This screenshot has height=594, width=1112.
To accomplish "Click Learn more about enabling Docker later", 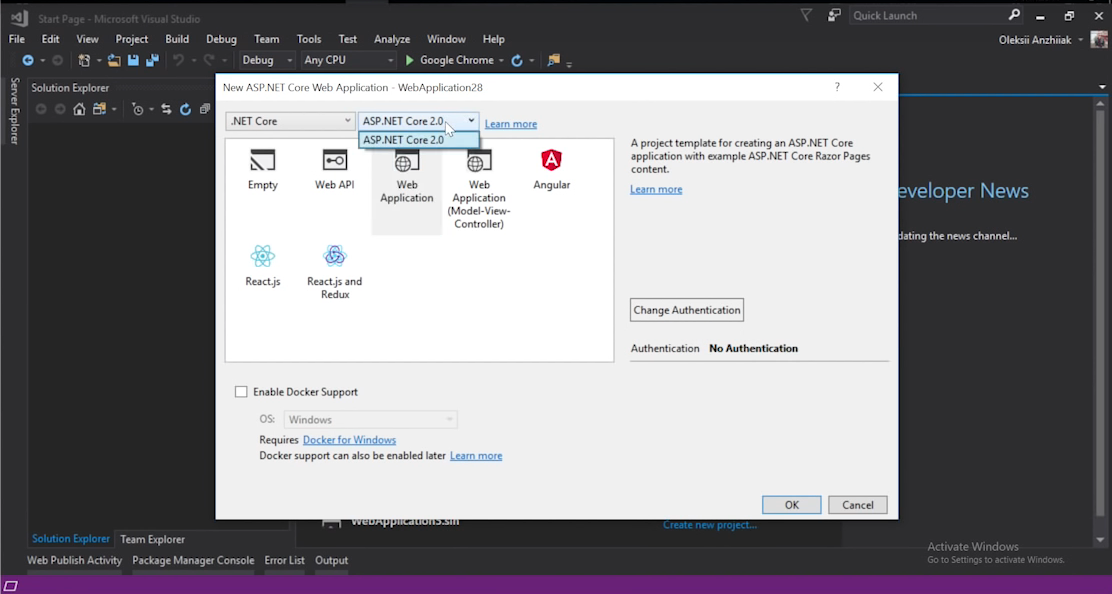I will tap(476, 456).
